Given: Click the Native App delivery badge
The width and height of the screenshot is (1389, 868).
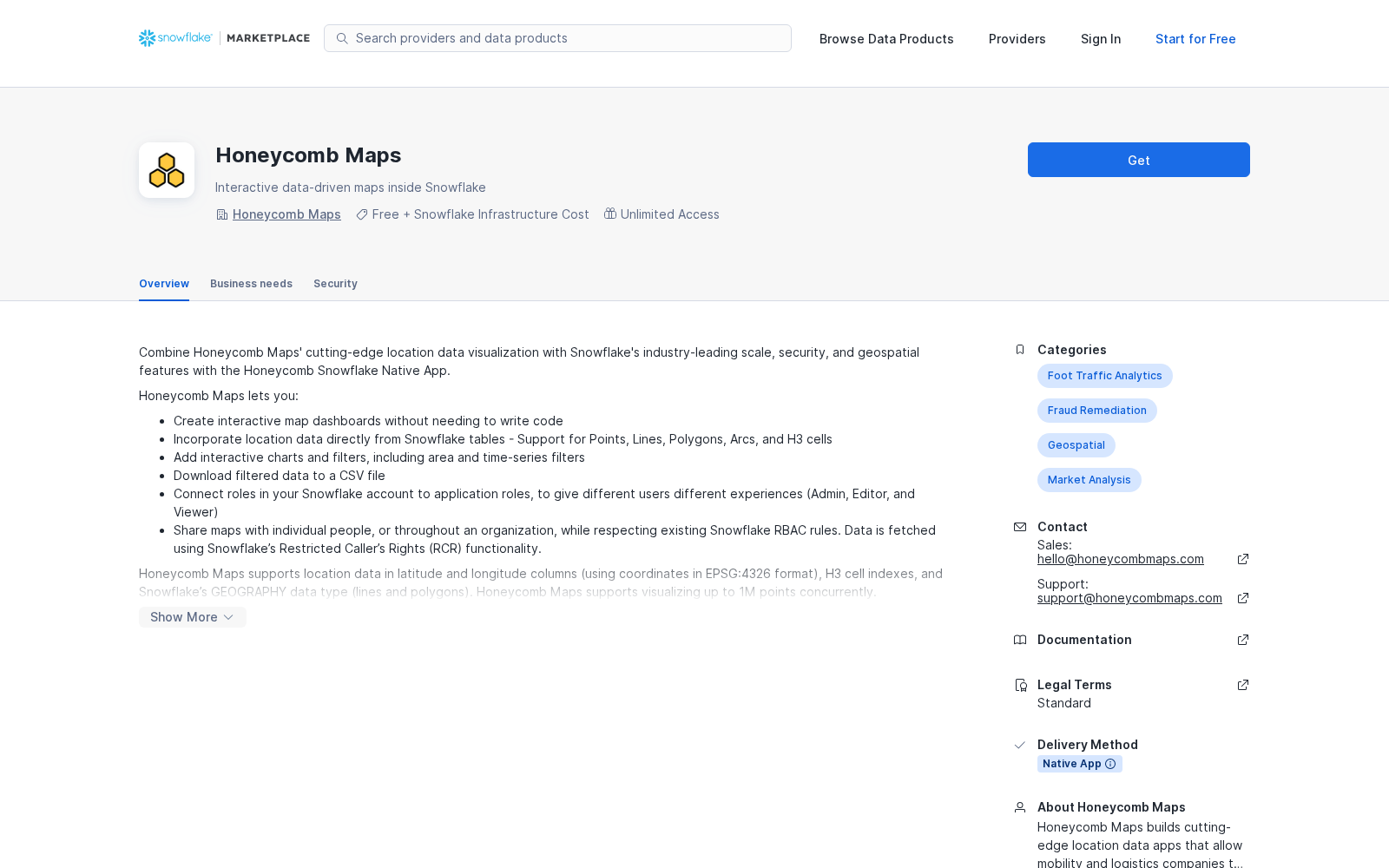Looking at the screenshot, I should pyautogui.click(x=1080, y=764).
